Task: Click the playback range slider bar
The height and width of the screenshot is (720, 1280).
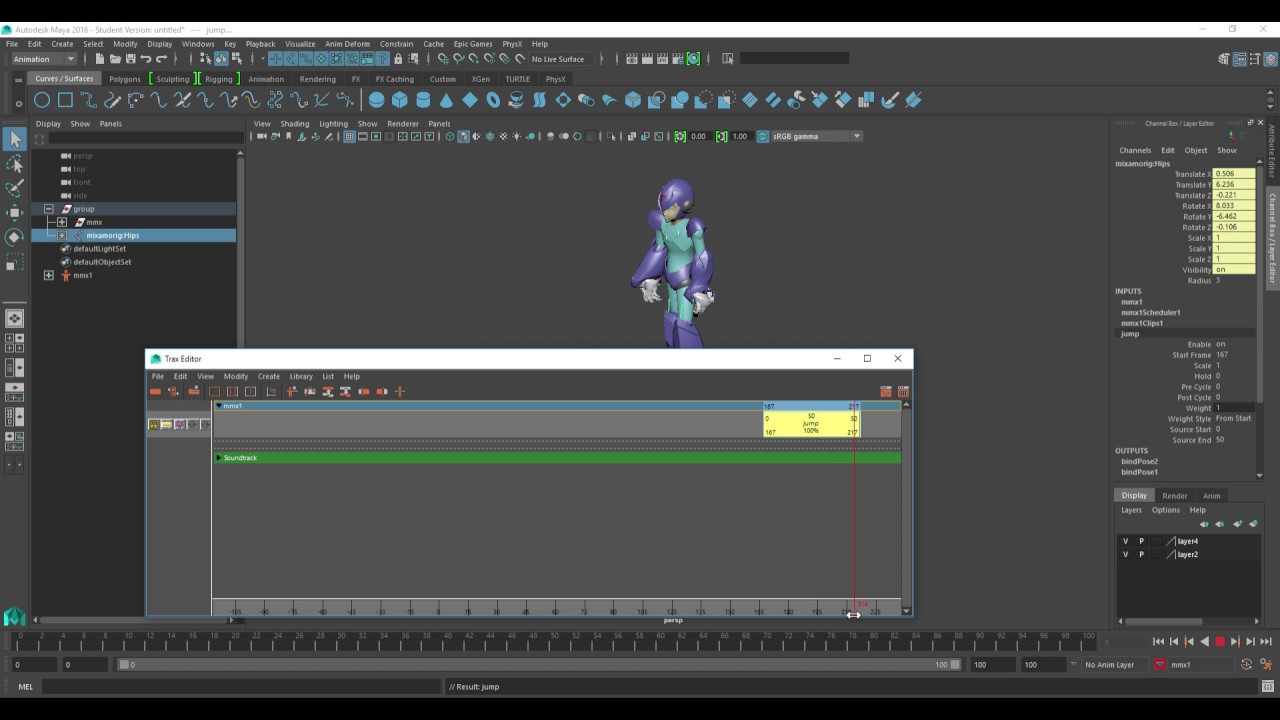Action: (x=540, y=664)
